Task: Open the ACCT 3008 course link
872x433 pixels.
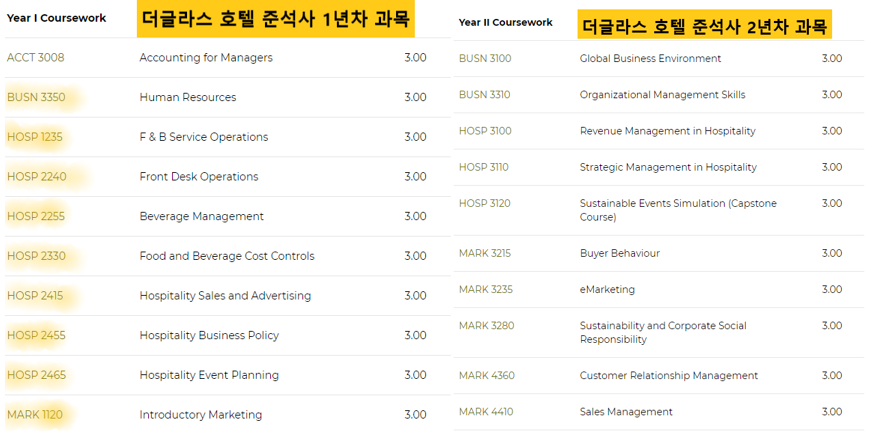Action: 36,57
